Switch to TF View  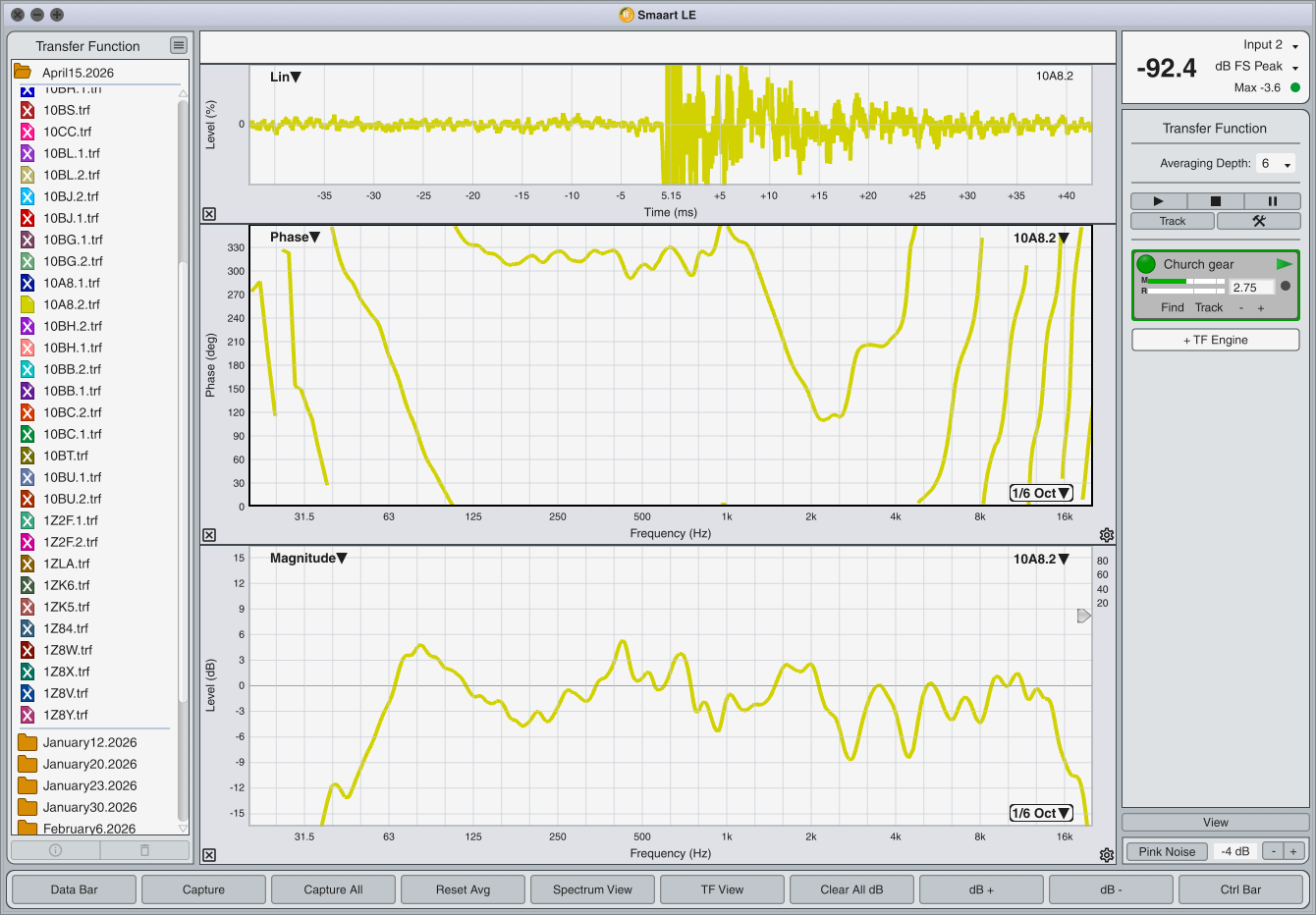722,889
